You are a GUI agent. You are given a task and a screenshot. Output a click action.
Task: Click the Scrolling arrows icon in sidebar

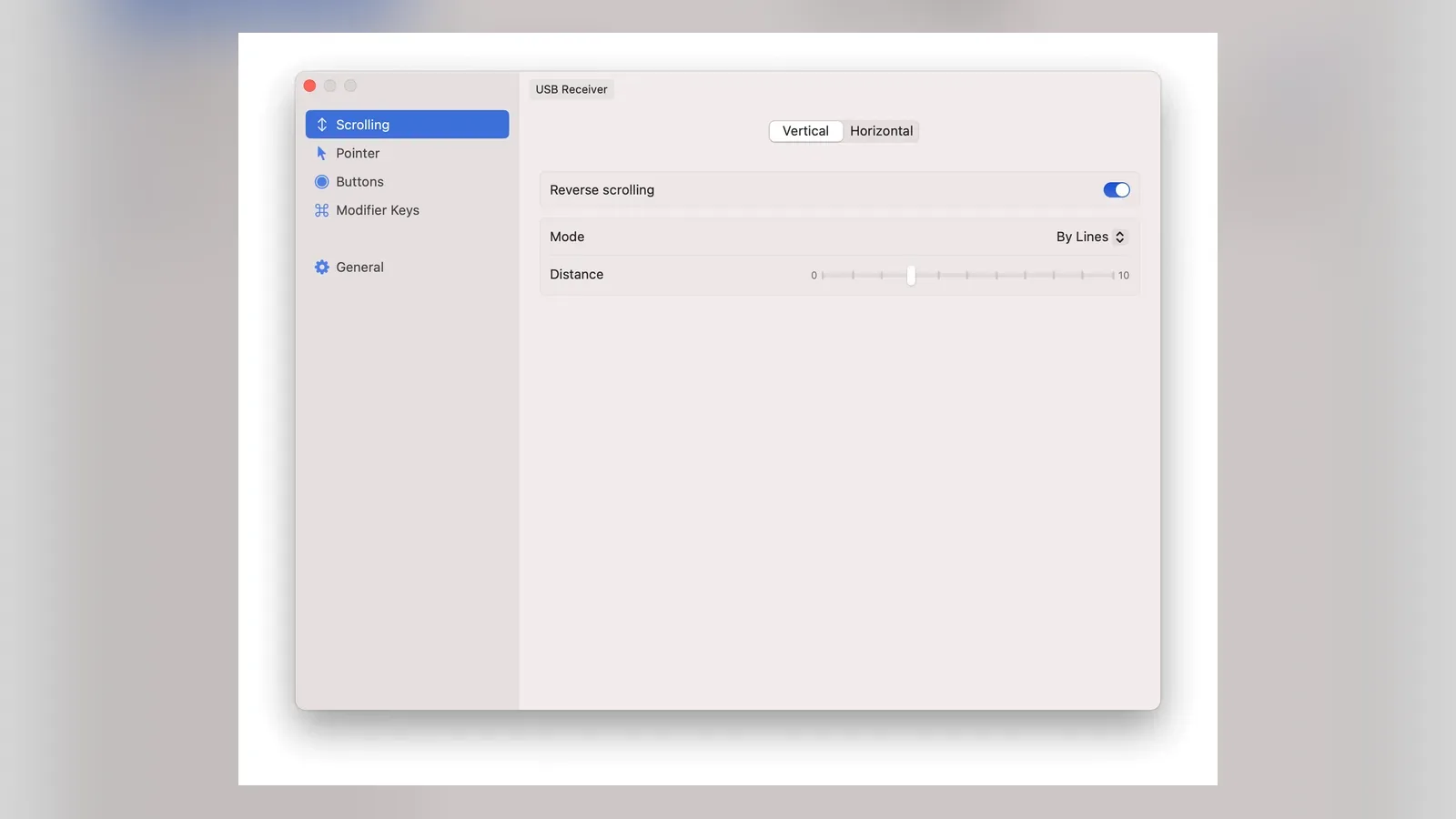[x=321, y=125]
